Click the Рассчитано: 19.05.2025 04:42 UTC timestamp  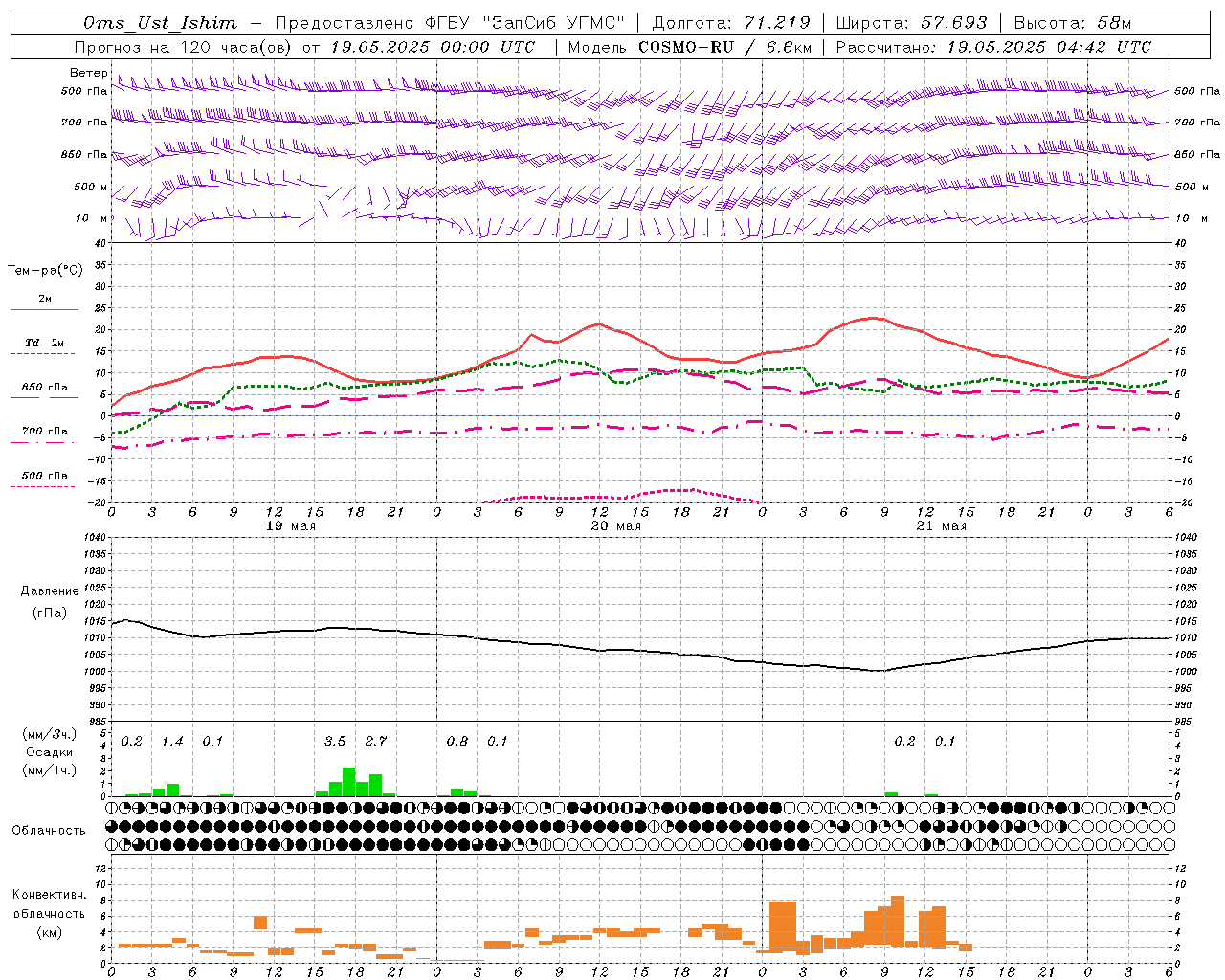point(993,47)
